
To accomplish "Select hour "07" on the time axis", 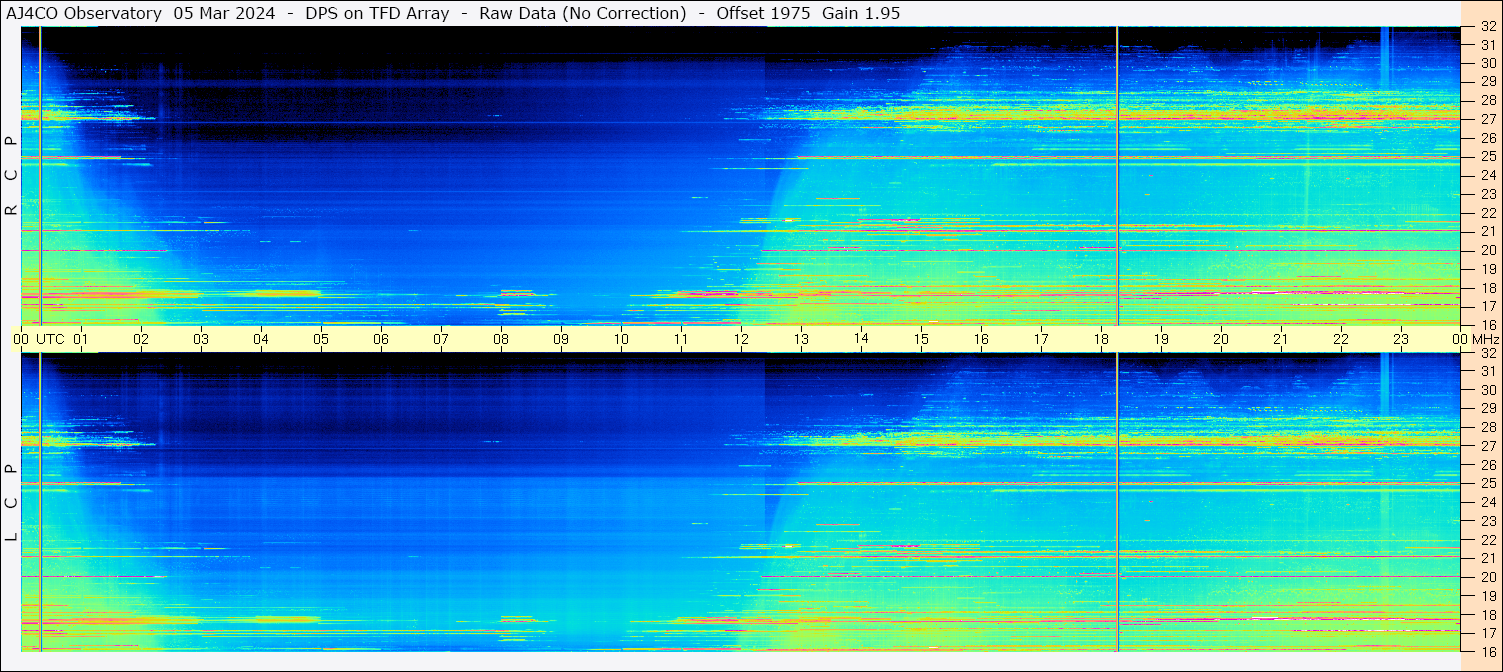I will [x=441, y=339].
